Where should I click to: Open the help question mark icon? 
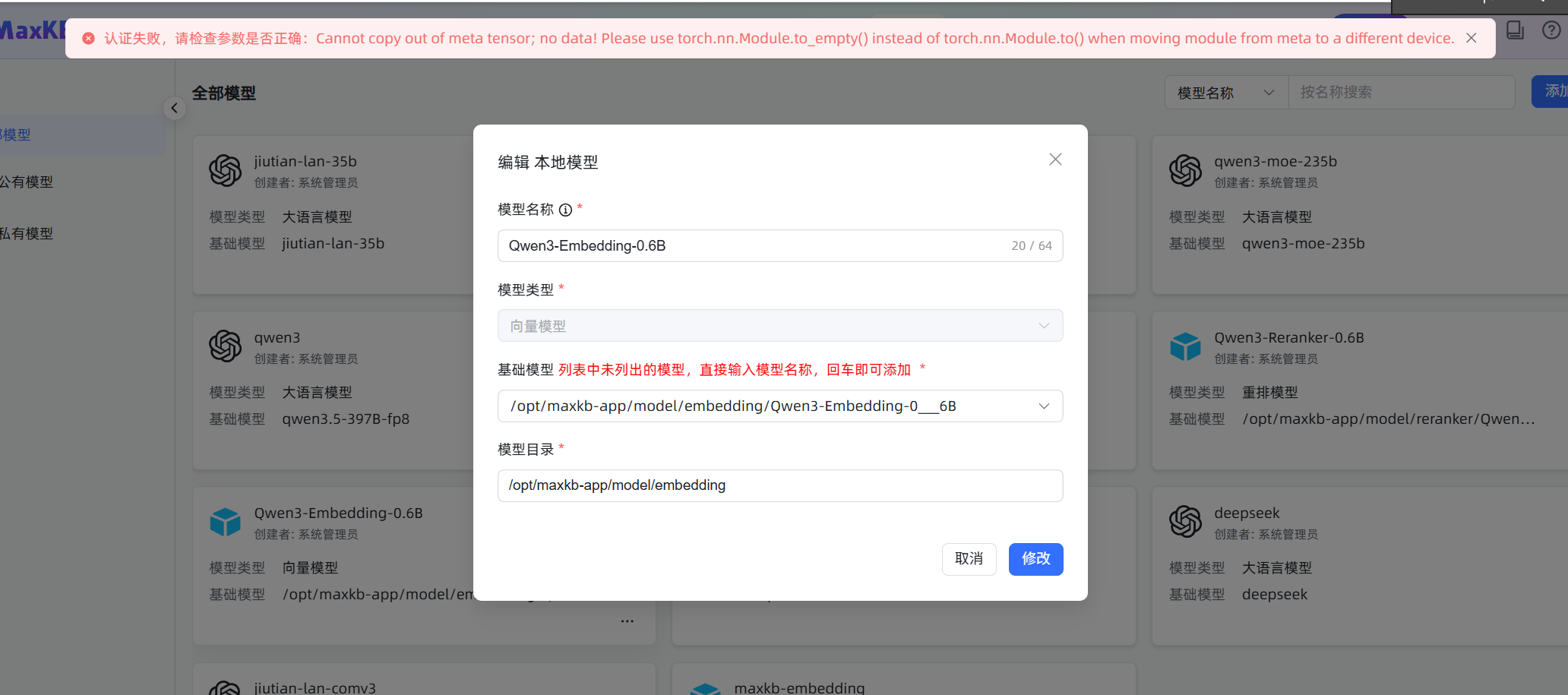pyautogui.click(x=1551, y=30)
